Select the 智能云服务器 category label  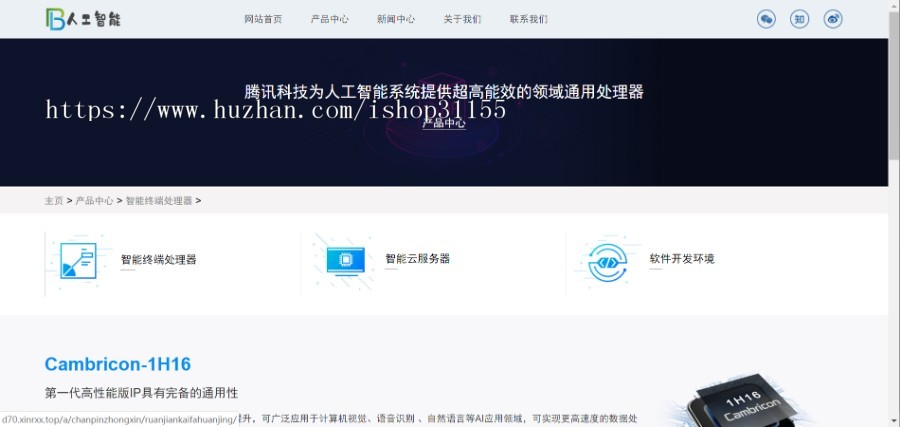tap(417, 259)
